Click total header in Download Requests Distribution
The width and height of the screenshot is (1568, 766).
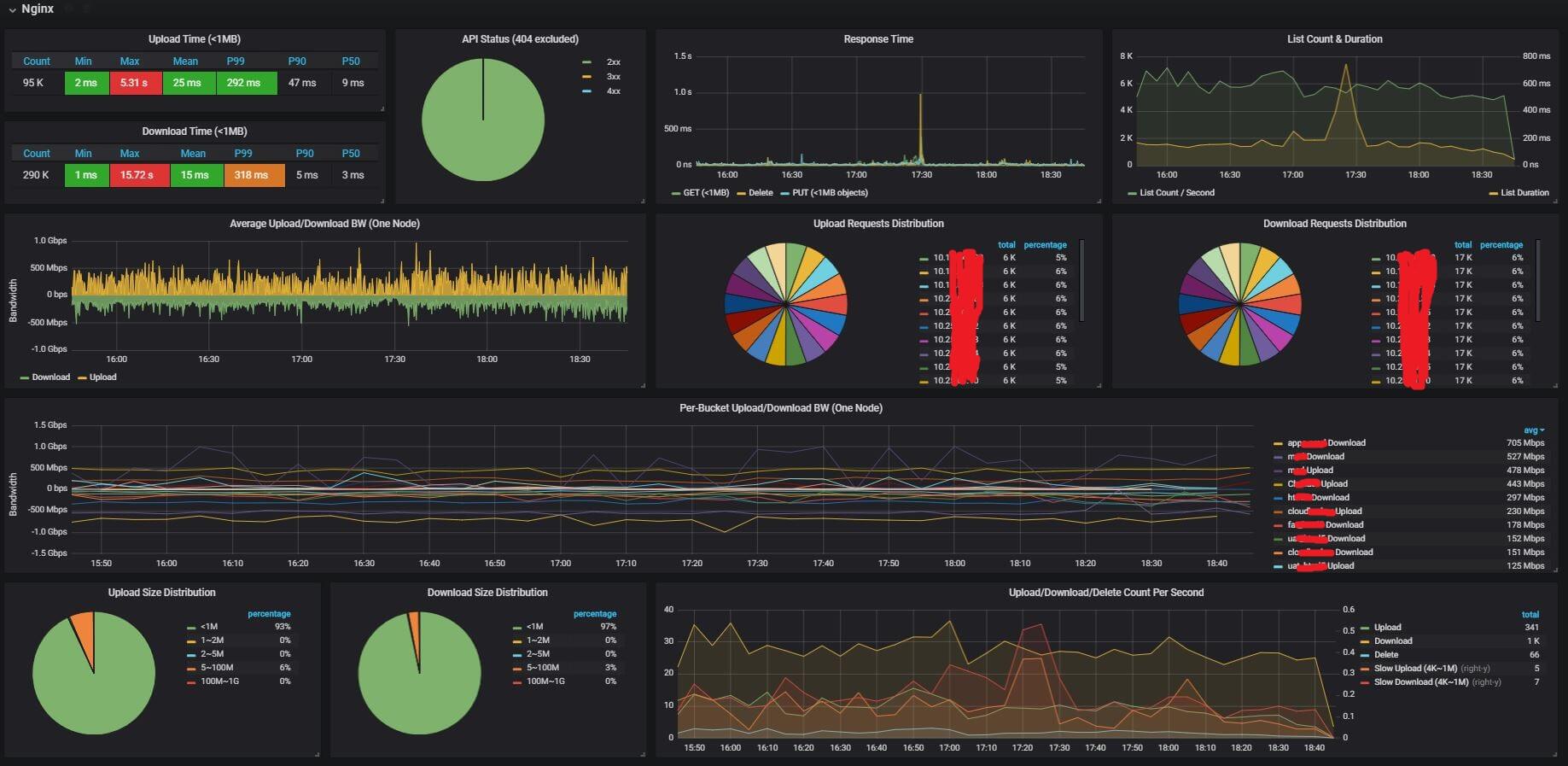click(1462, 245)
